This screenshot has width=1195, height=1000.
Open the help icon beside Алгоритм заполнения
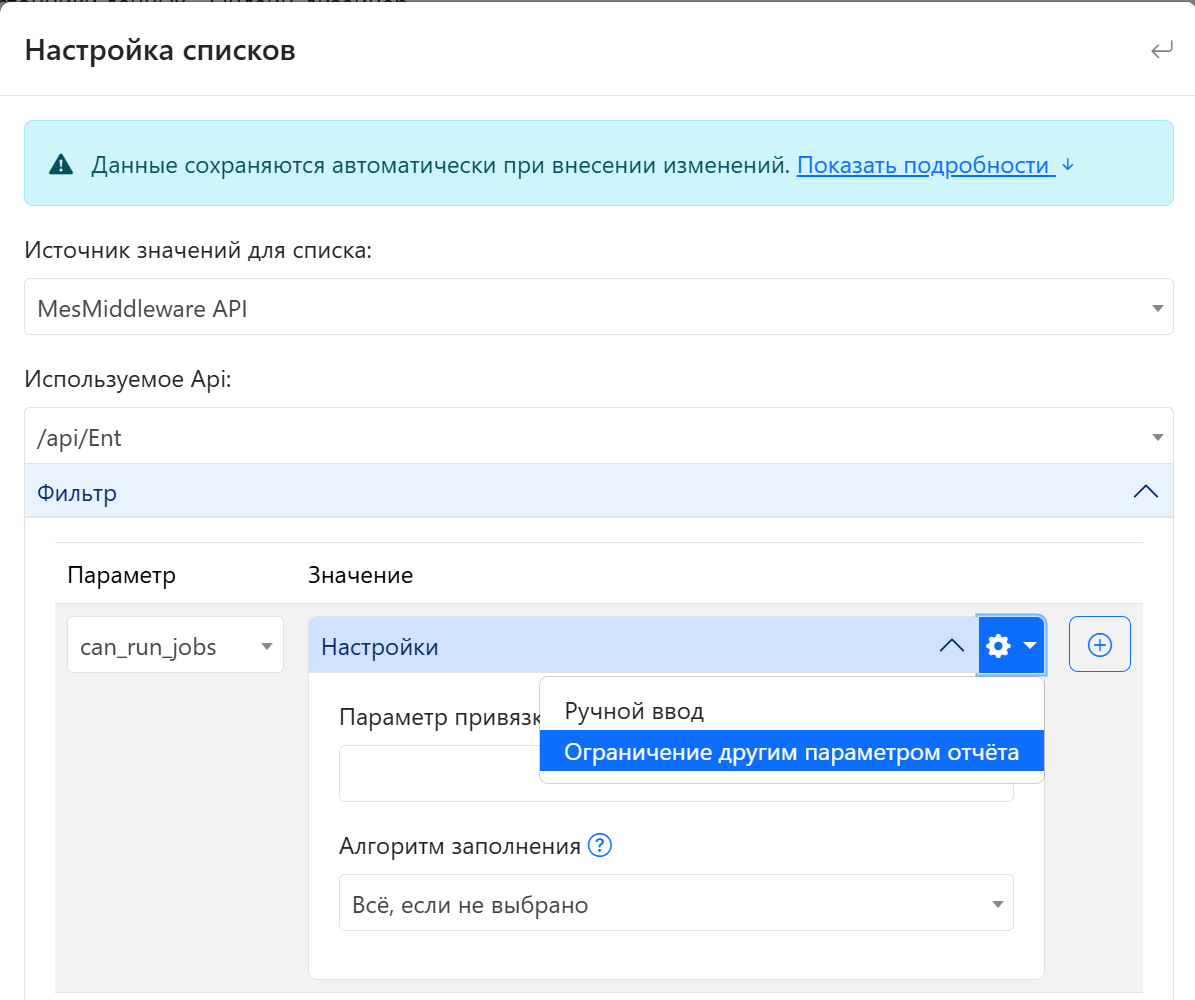click(600, 846)
